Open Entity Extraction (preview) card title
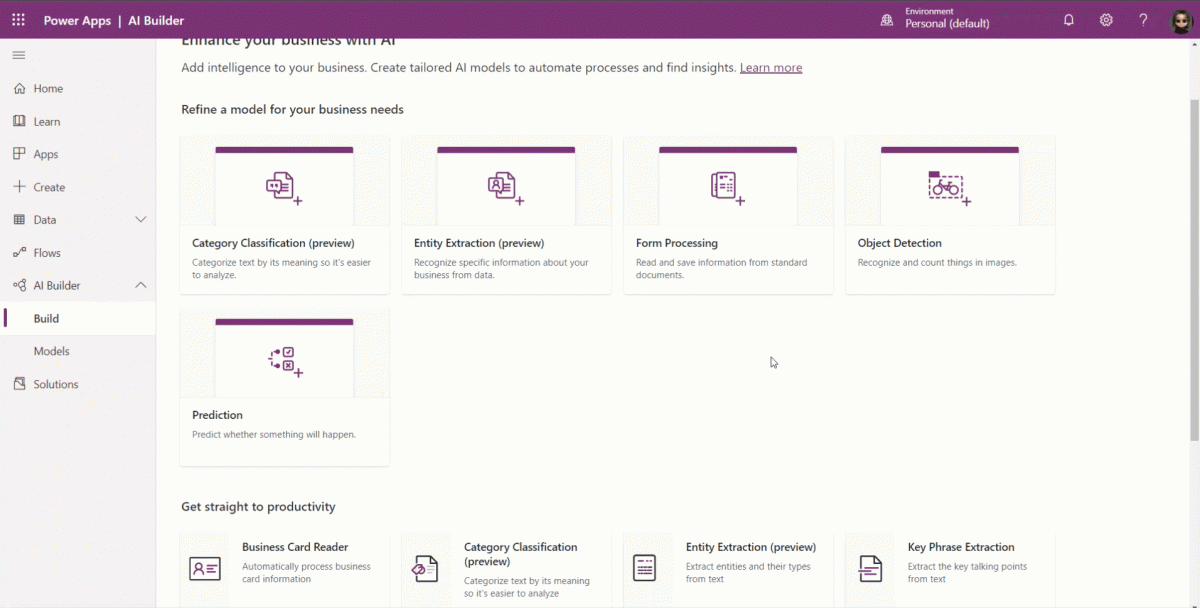The image size is (1200, 608). pos(479,243)
